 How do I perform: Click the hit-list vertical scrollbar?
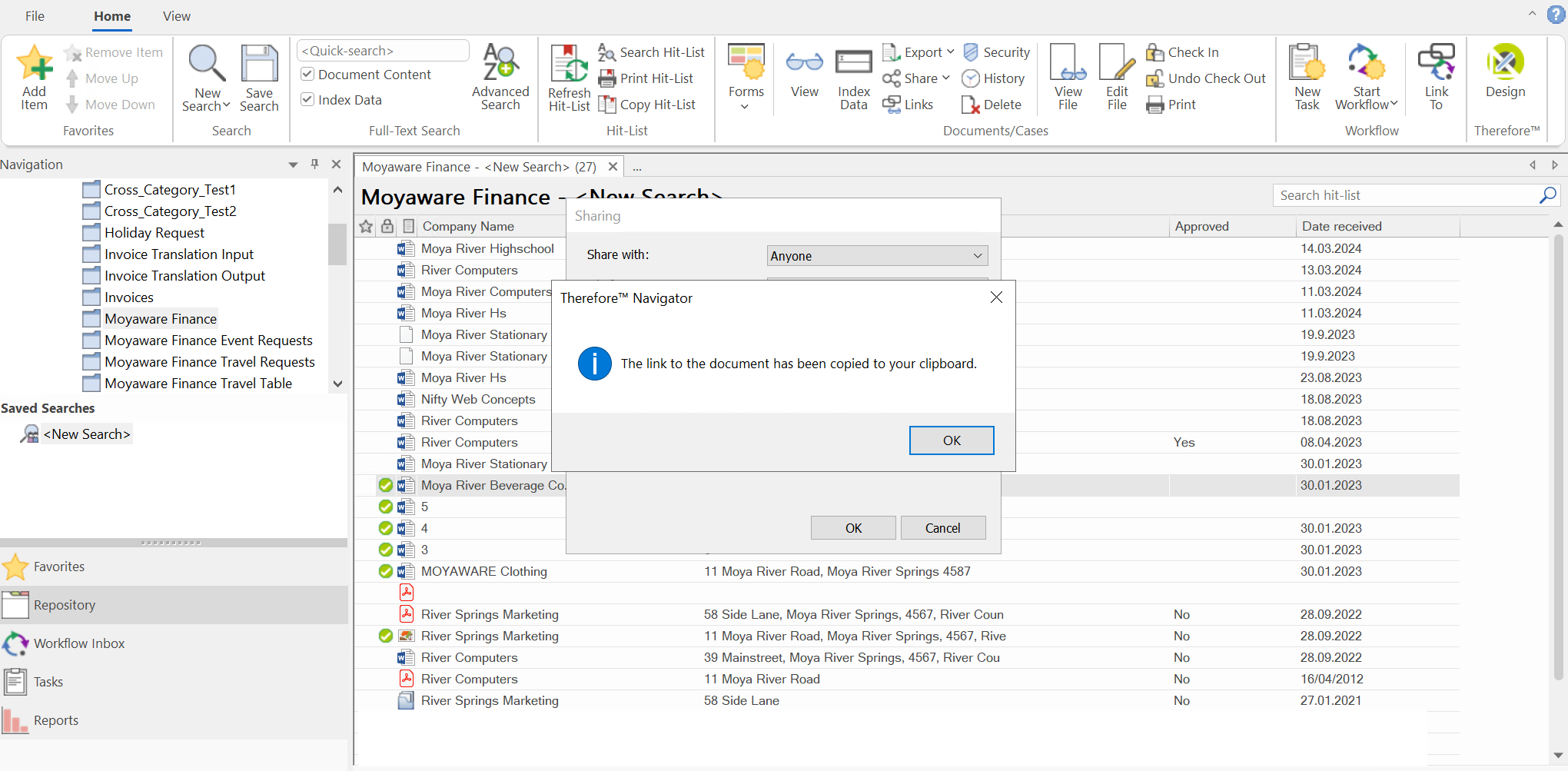coord(1559,457)
